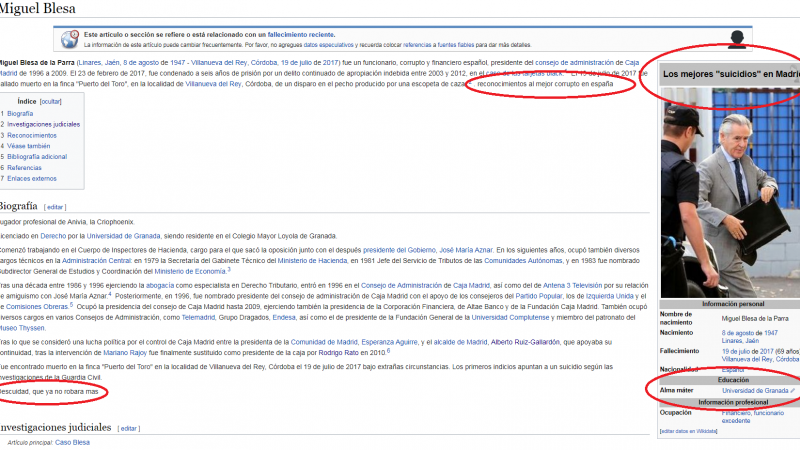Open the 'Mariano Rajoy' link

pyautogui.click(x=125, y=353)
